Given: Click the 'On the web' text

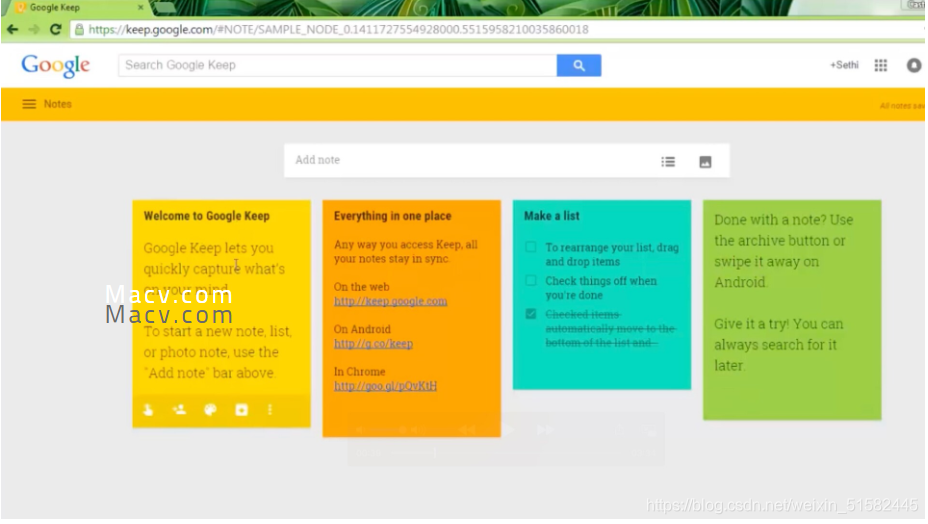Looking at the screenshot, I should pos(362,287).
